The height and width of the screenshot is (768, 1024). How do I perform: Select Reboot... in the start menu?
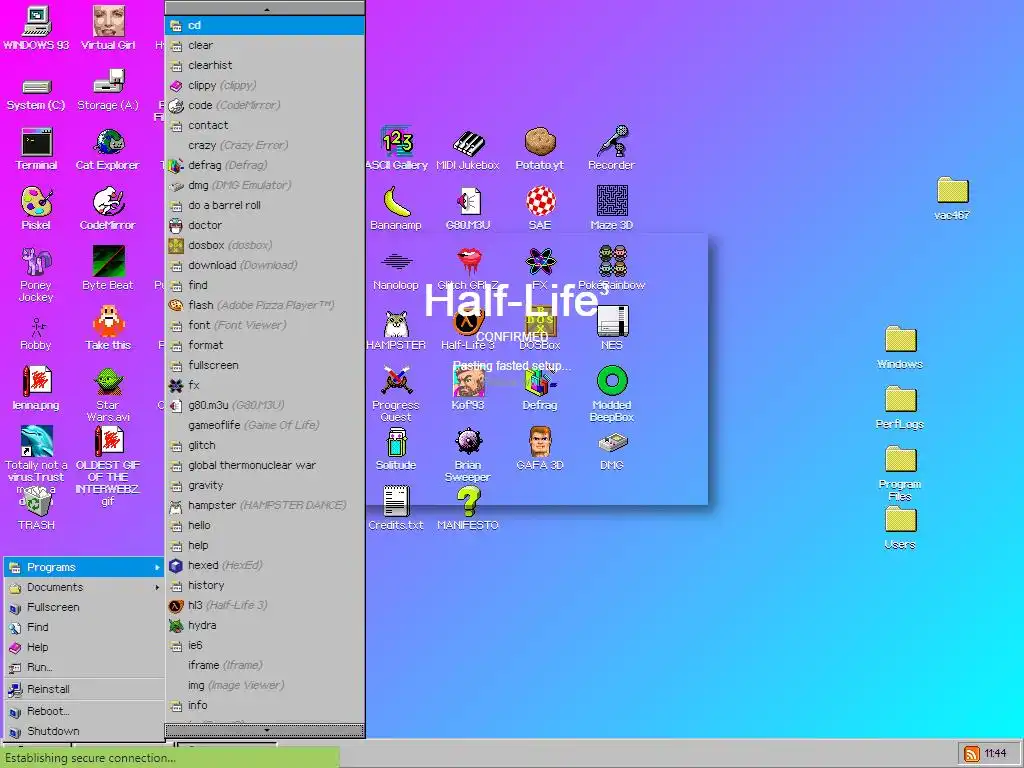[x=85, y=711]
